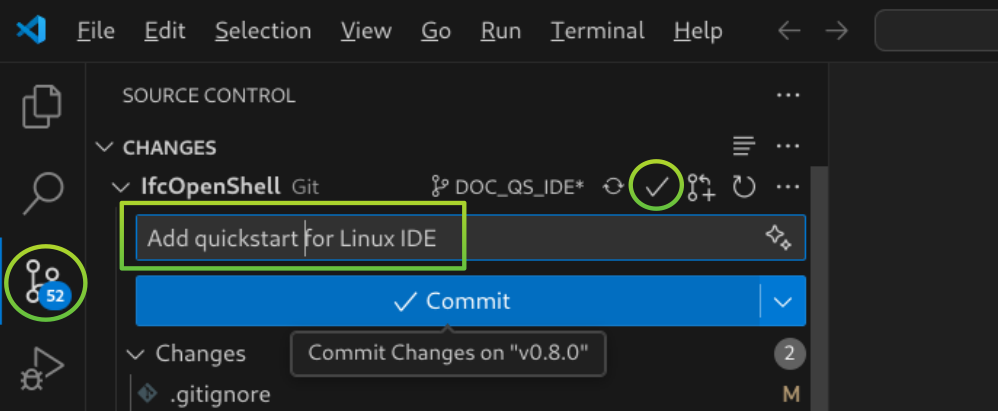Open the Search view magnifier icon
998x411 pixels.
(43, 193)
